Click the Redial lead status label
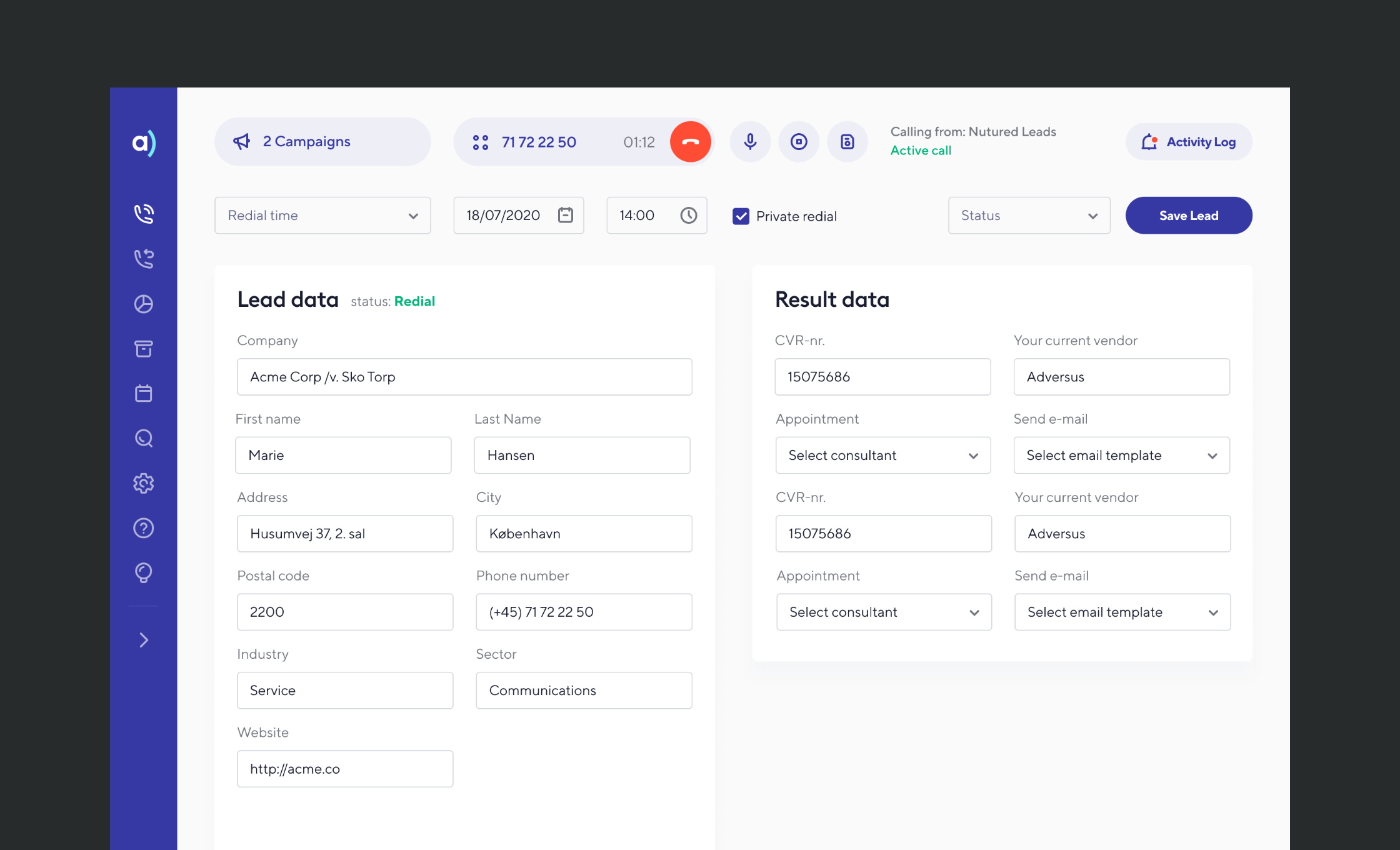The width and height of the screenshot is (1400, 850). click(414, 301)
